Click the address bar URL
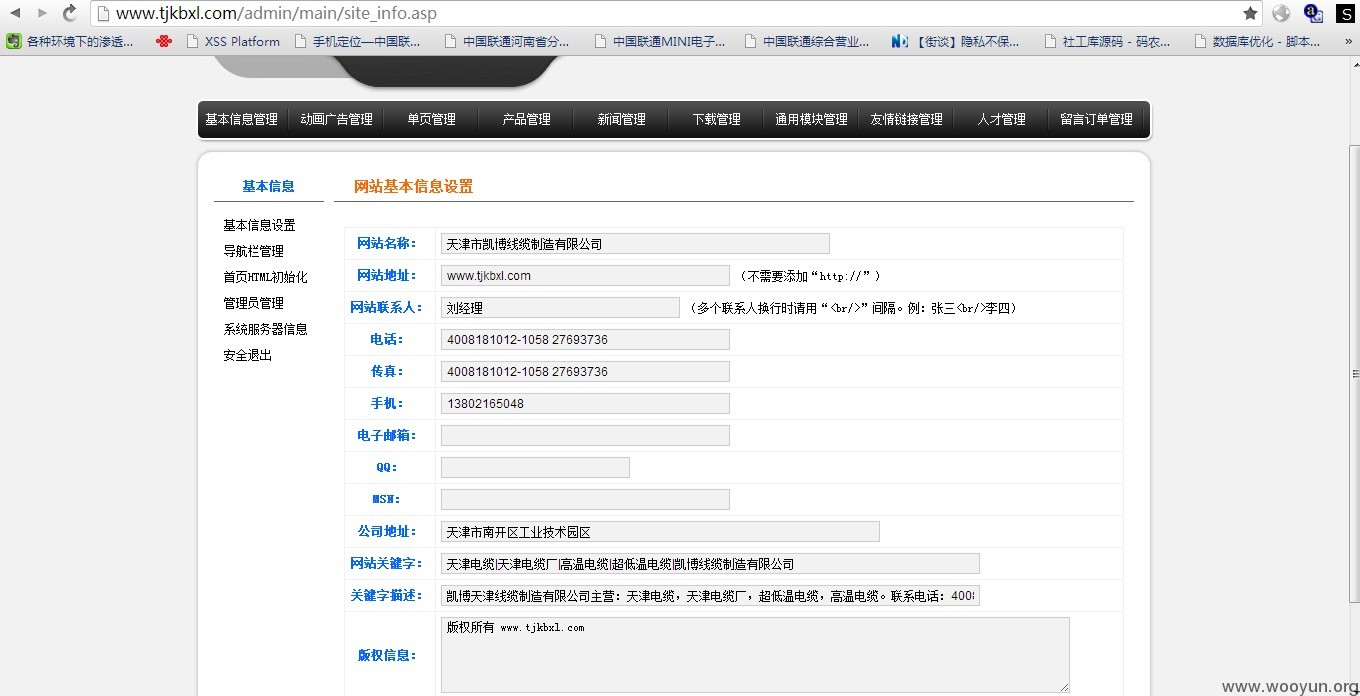Image resolution: width=1360 pixels, height=696 pixels. coord(276,13)
